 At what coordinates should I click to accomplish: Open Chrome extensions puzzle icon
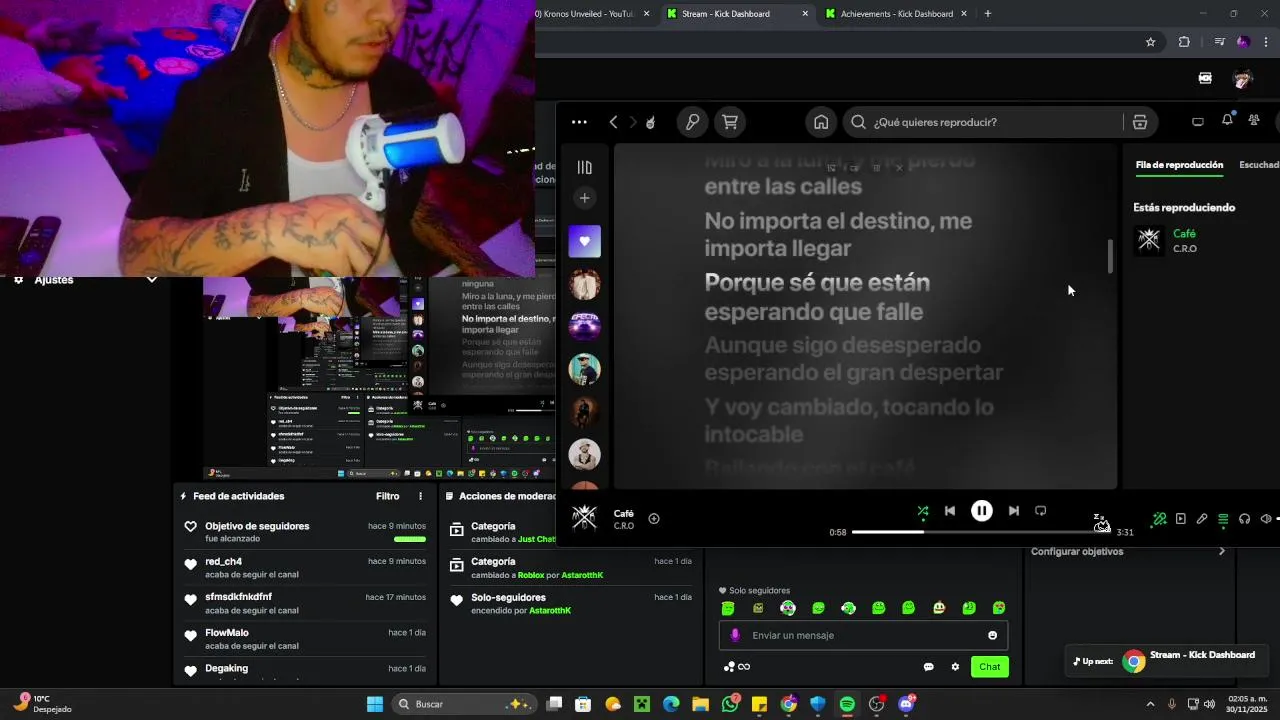1184,42
